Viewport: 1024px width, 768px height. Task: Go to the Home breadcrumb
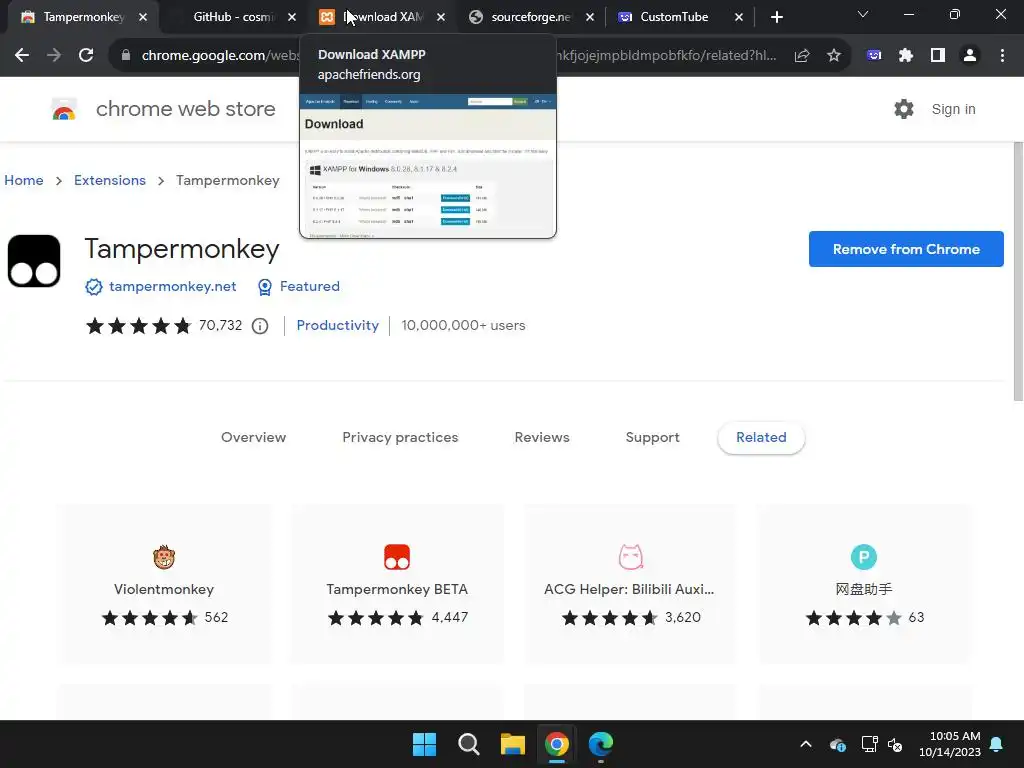(x=24, y=180)
